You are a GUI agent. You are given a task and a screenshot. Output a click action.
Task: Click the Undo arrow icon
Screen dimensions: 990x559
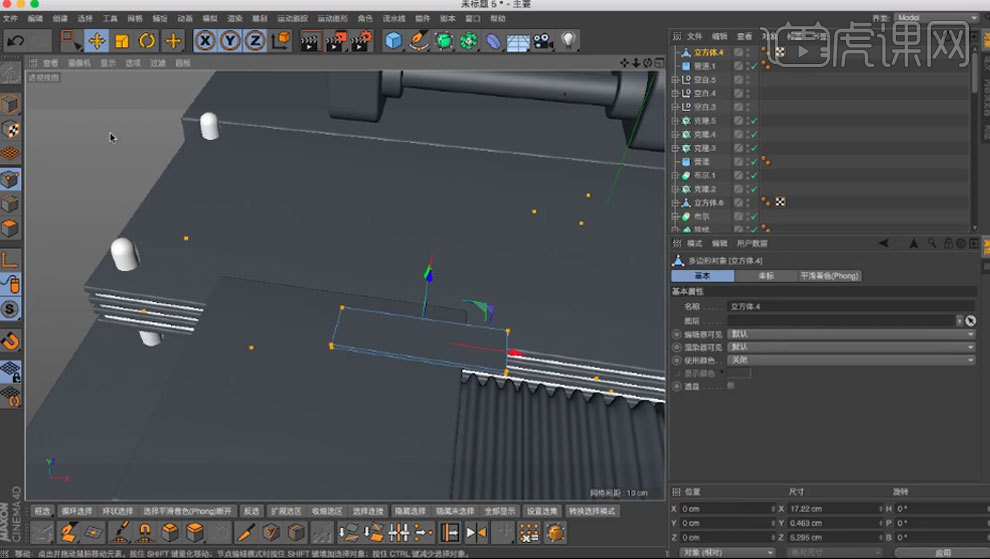(15, 41)
